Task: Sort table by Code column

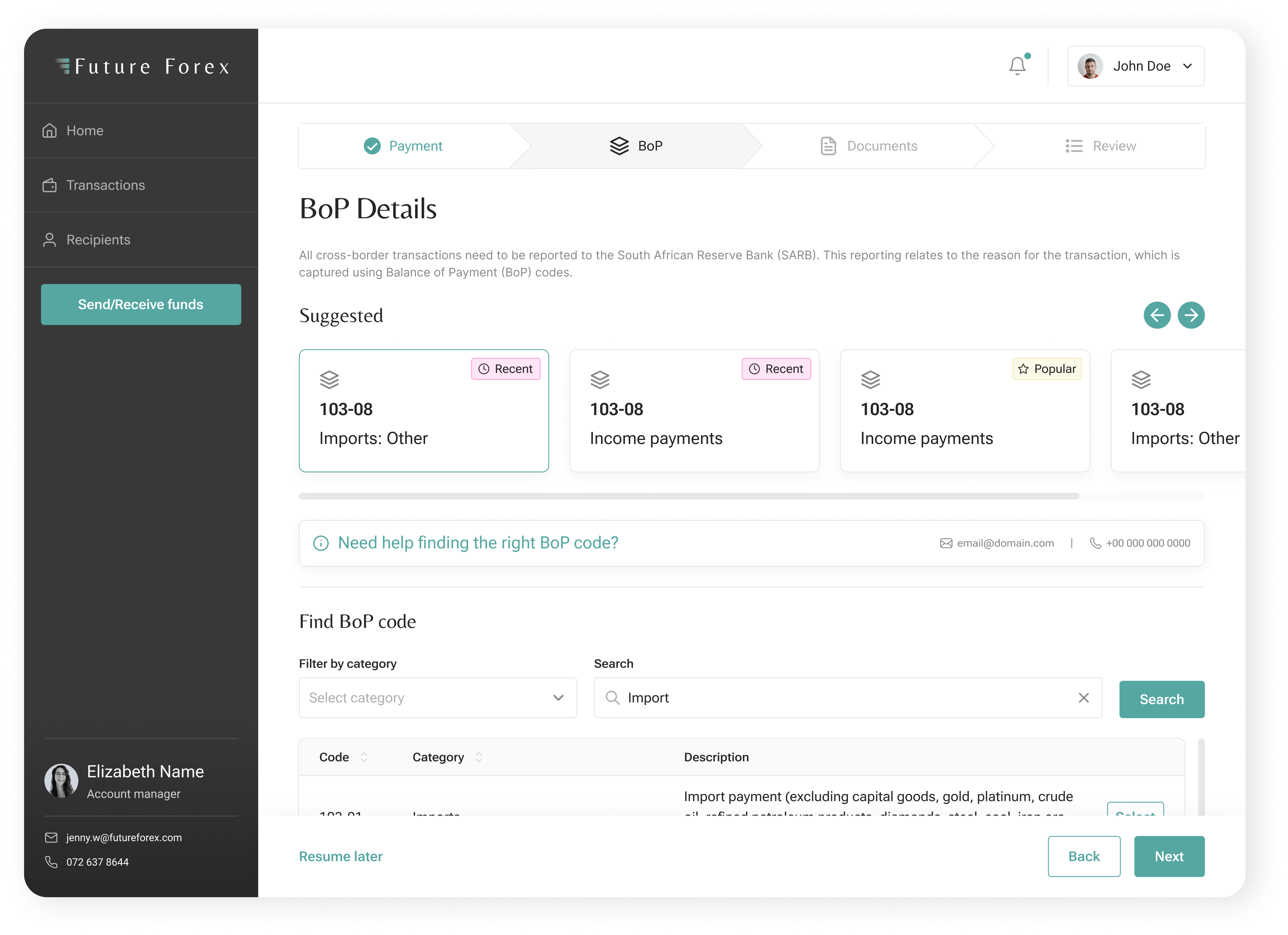Action: 364,757
